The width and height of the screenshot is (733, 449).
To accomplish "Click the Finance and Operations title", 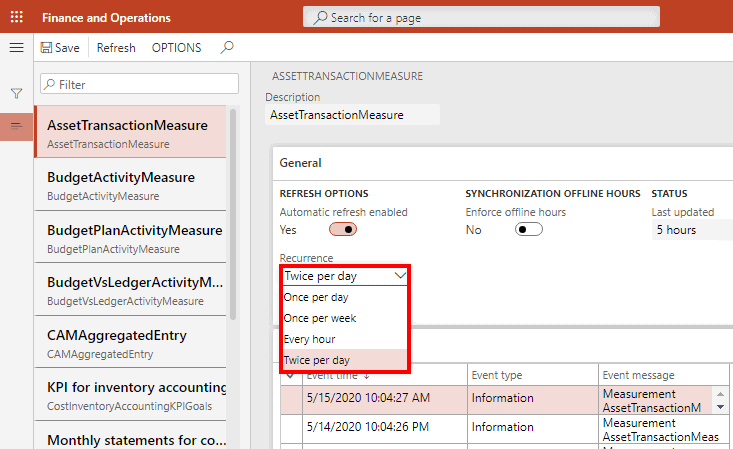I will (106, 18).
